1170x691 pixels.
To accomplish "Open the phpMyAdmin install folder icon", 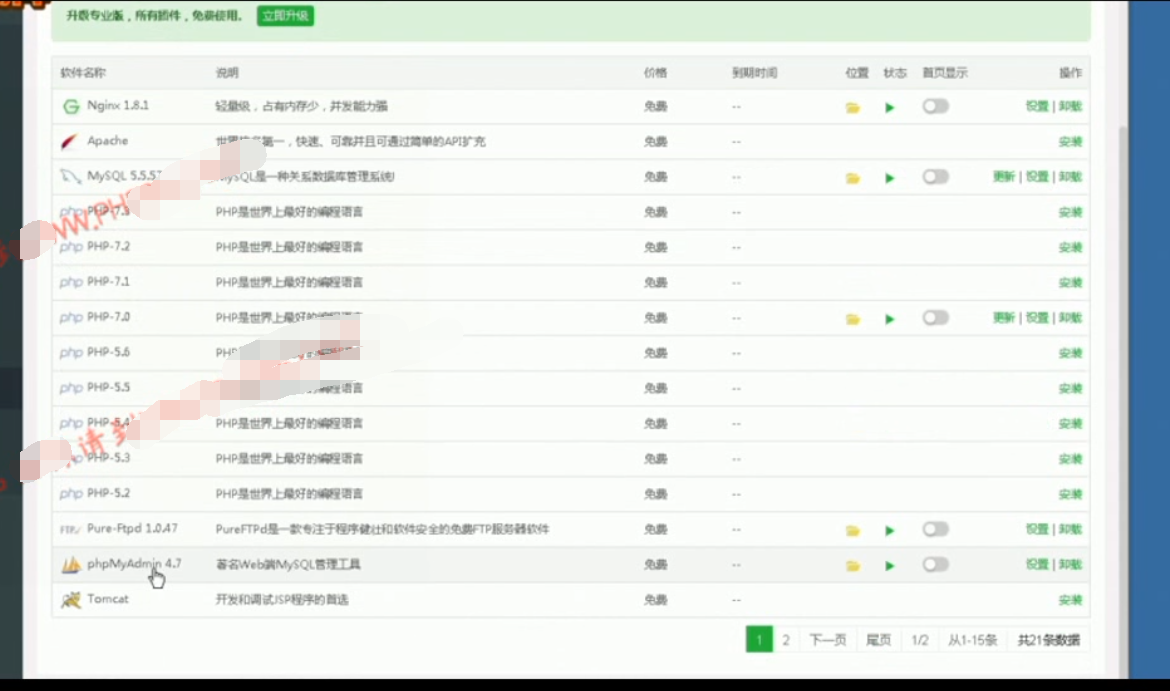I will (853, 566).
